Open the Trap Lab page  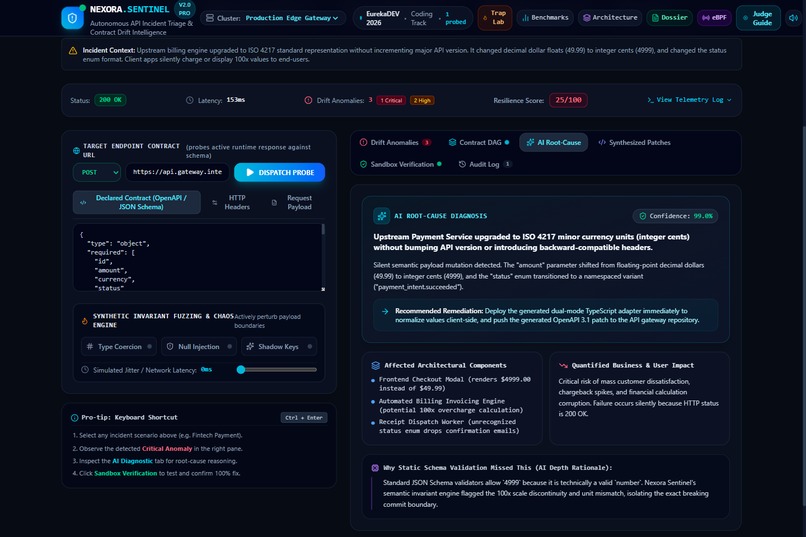tap(494, 17)
